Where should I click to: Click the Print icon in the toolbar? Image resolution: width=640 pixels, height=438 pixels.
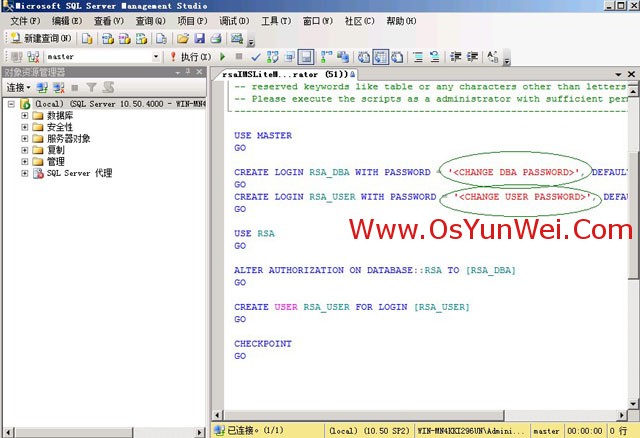pos(216,38)
